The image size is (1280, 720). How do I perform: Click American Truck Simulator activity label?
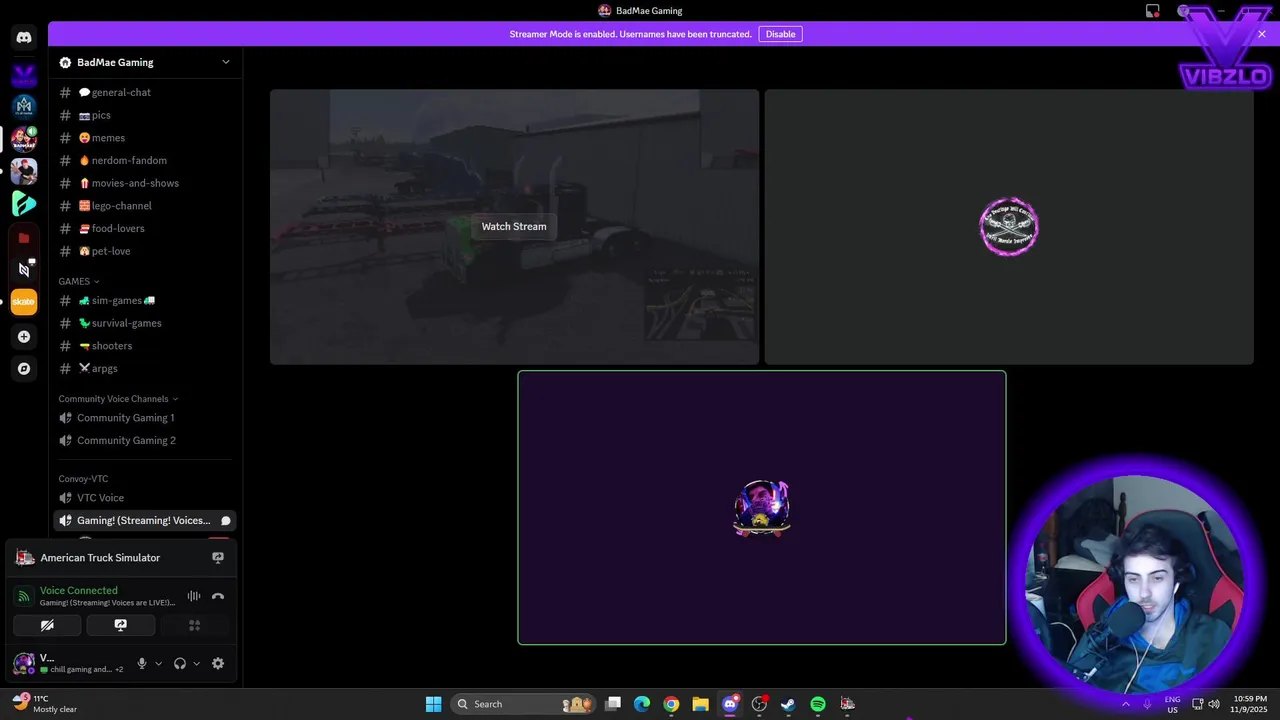coord(100,558)
